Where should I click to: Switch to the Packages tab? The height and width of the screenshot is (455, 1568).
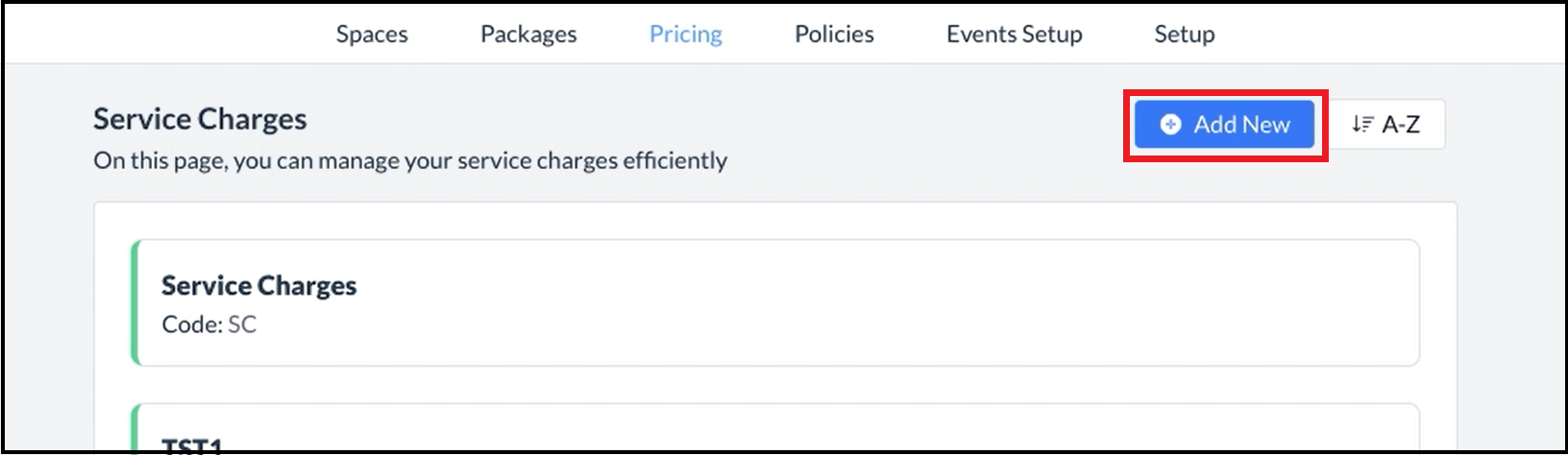click(528, 35)
